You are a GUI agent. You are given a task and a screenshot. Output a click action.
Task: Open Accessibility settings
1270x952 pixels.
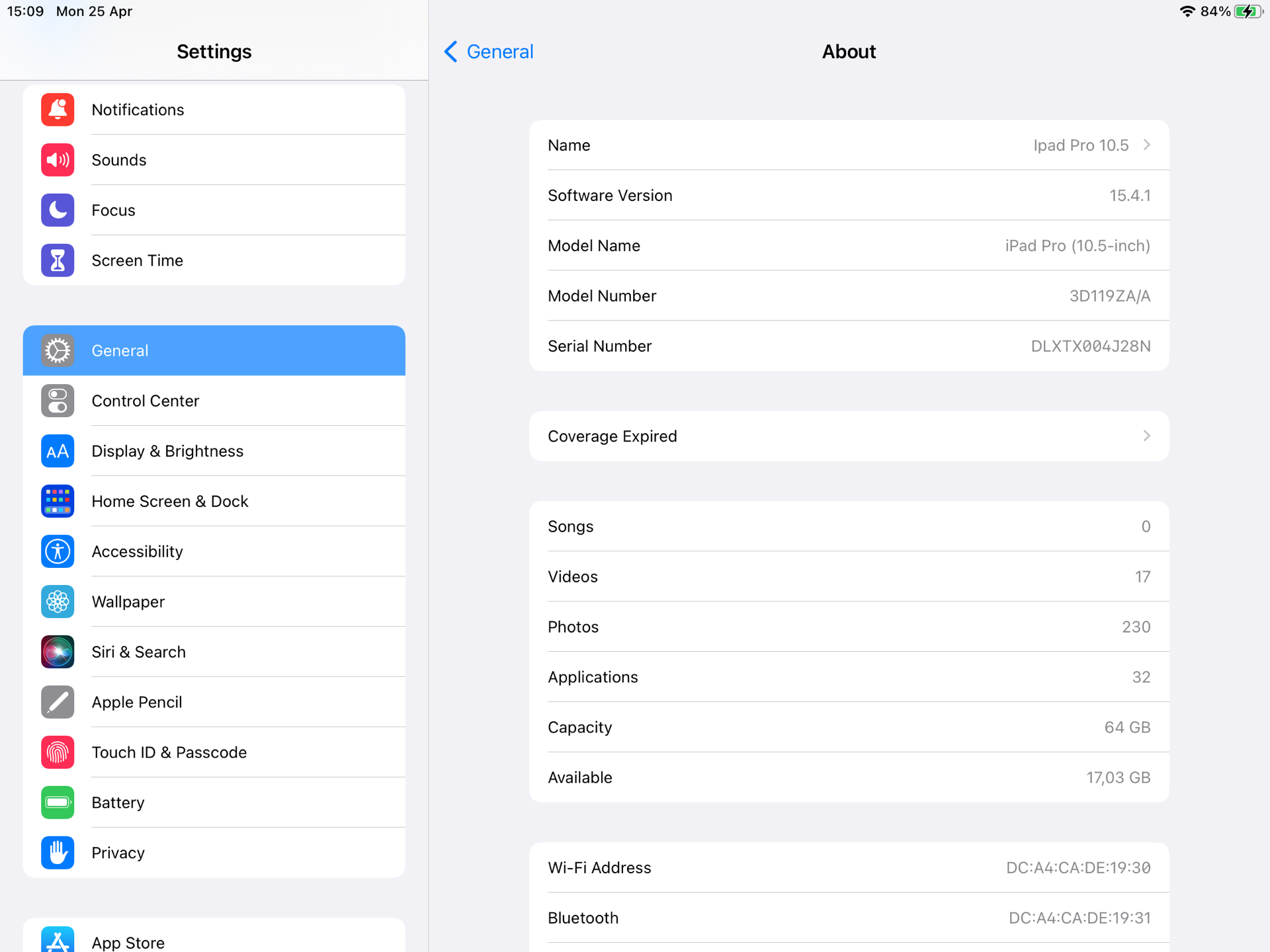[214, 551]
